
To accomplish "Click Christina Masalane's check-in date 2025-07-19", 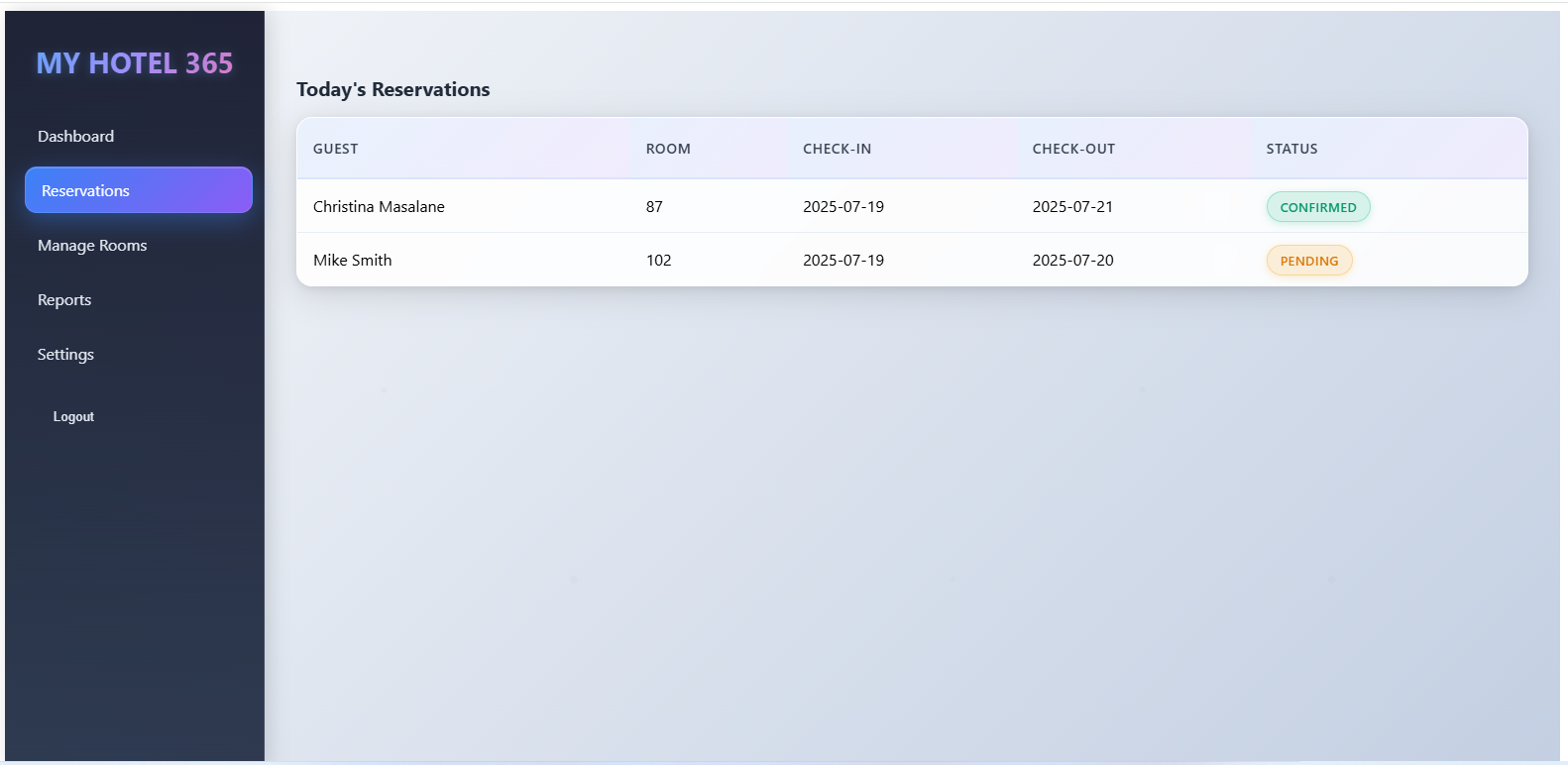I will tap(843, 206).
